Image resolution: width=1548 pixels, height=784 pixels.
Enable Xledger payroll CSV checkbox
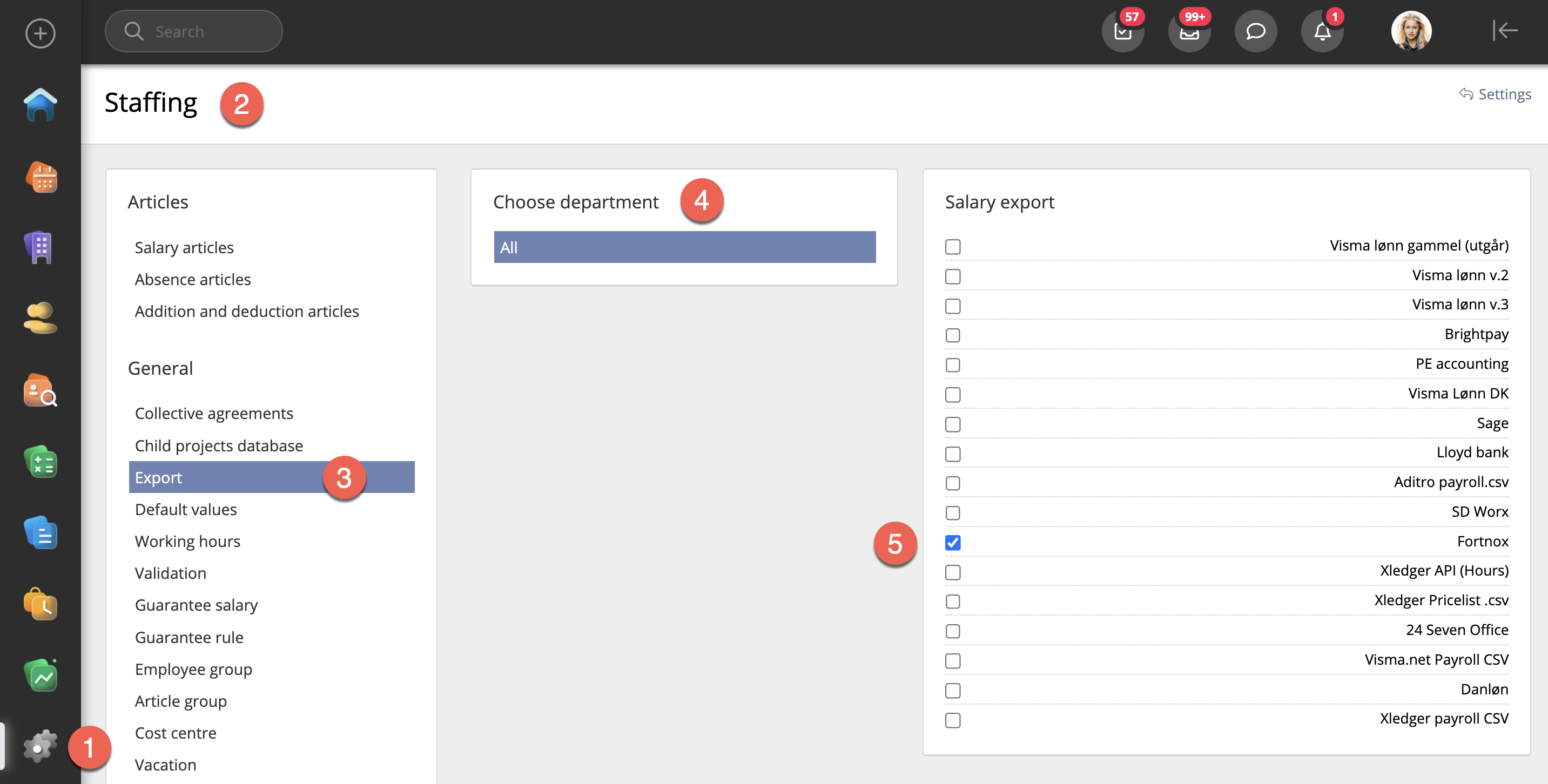[952, 720]
